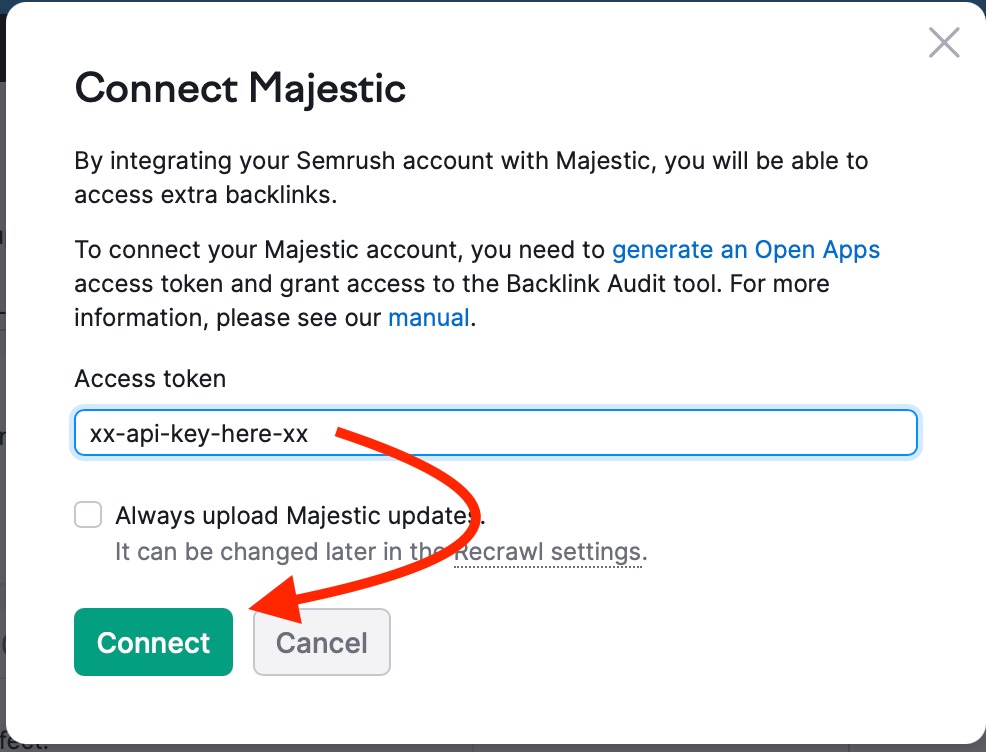This screenshot has height=752, width=986.
Task: Follow the Open Apps token generation link
Action: point(745,249)
